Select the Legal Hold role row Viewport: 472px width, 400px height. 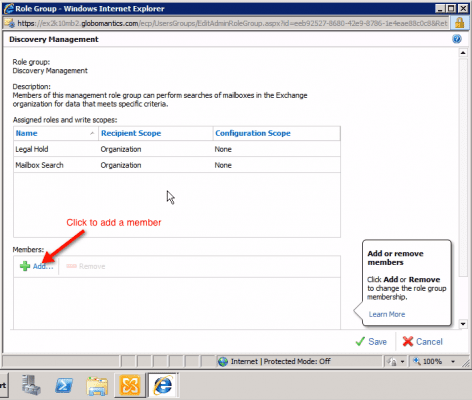tap(177, 149)
